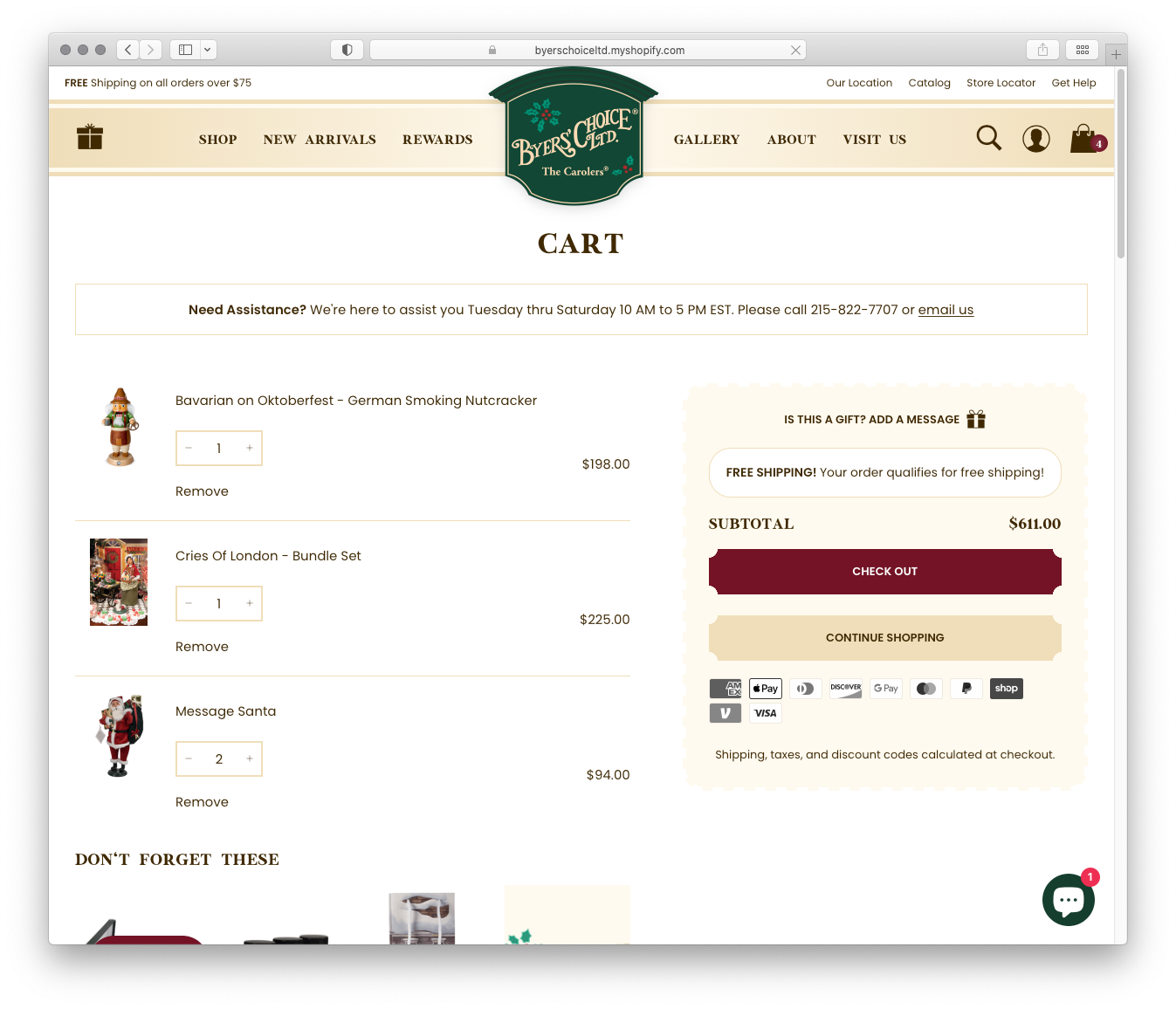
Task: Increase Cries Of London quantity
Action: [x=250, y=603]
